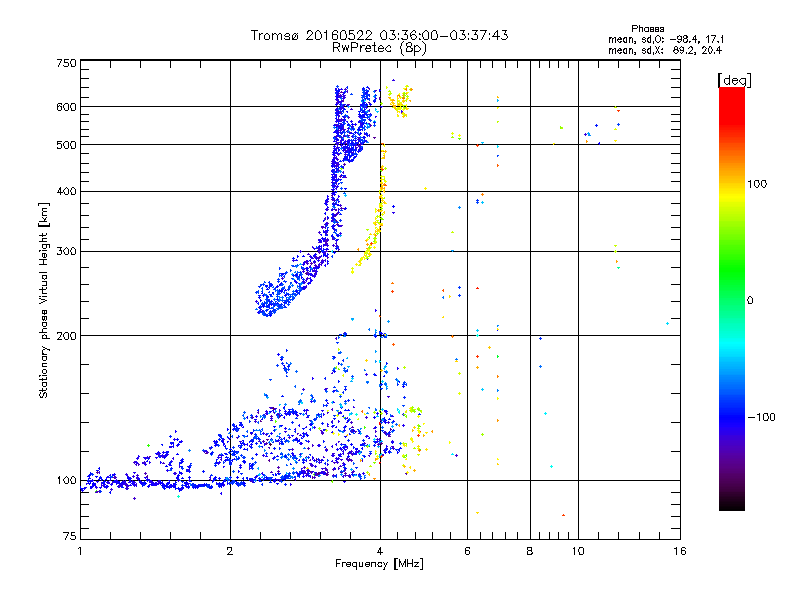800x600 pixels.
Task: Click the '8' frequency axis tick label
Action: (530, 551)
